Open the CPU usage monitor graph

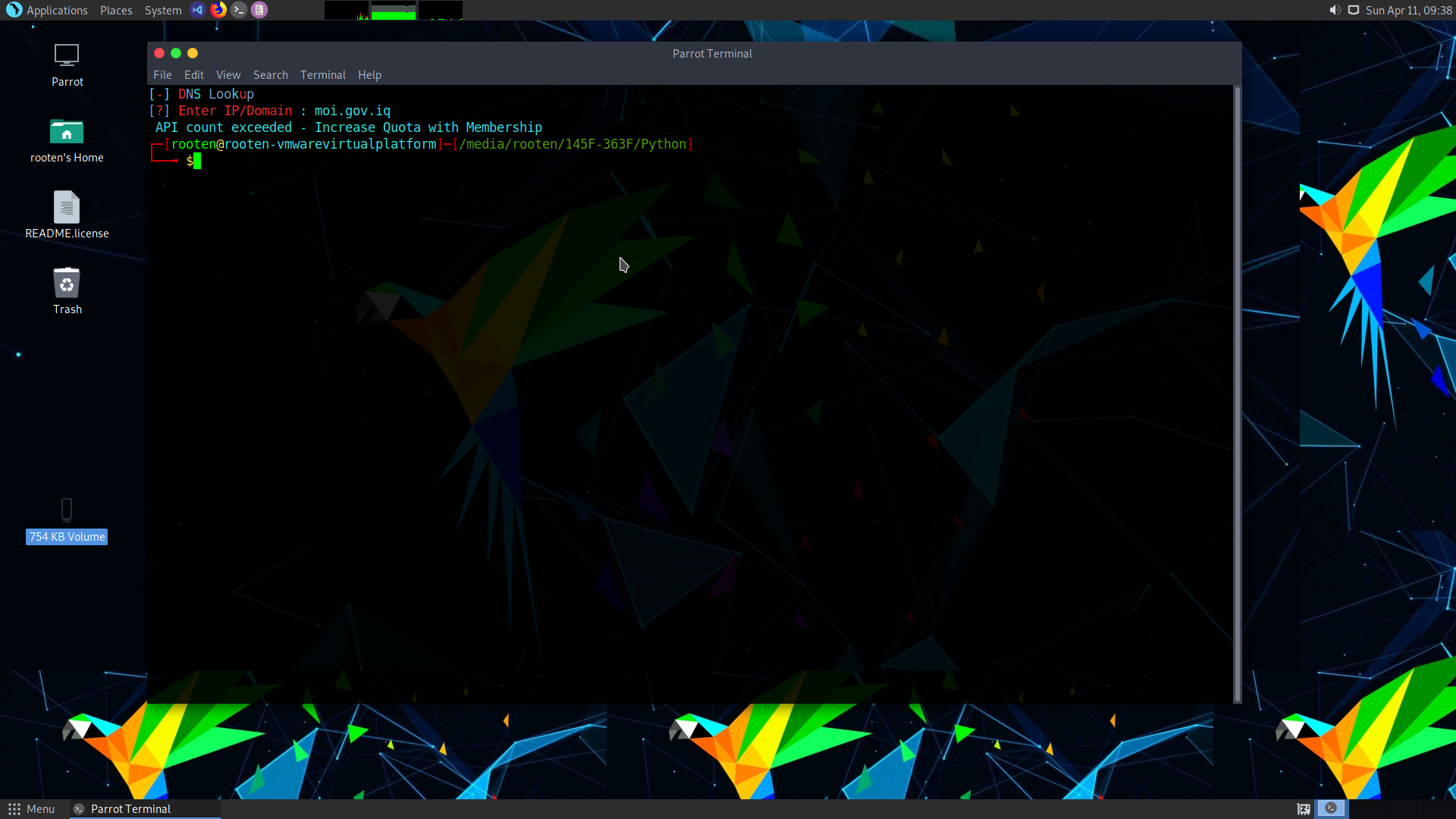(347, 10)
